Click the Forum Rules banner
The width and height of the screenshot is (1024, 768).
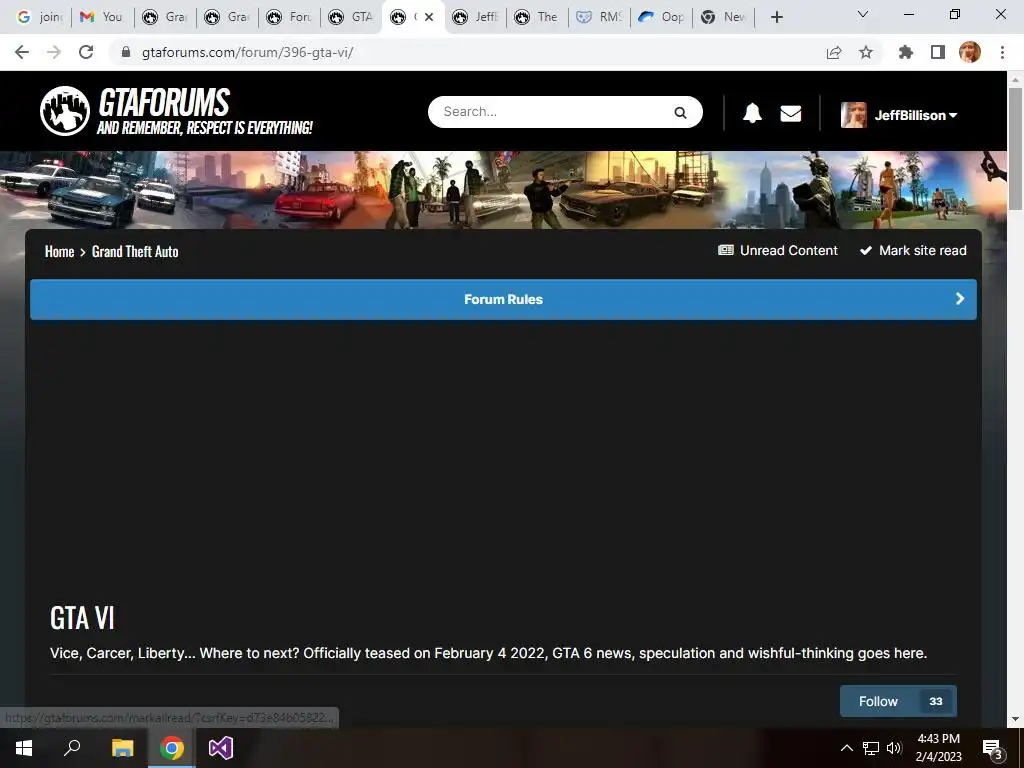click(x=504, y=299)
